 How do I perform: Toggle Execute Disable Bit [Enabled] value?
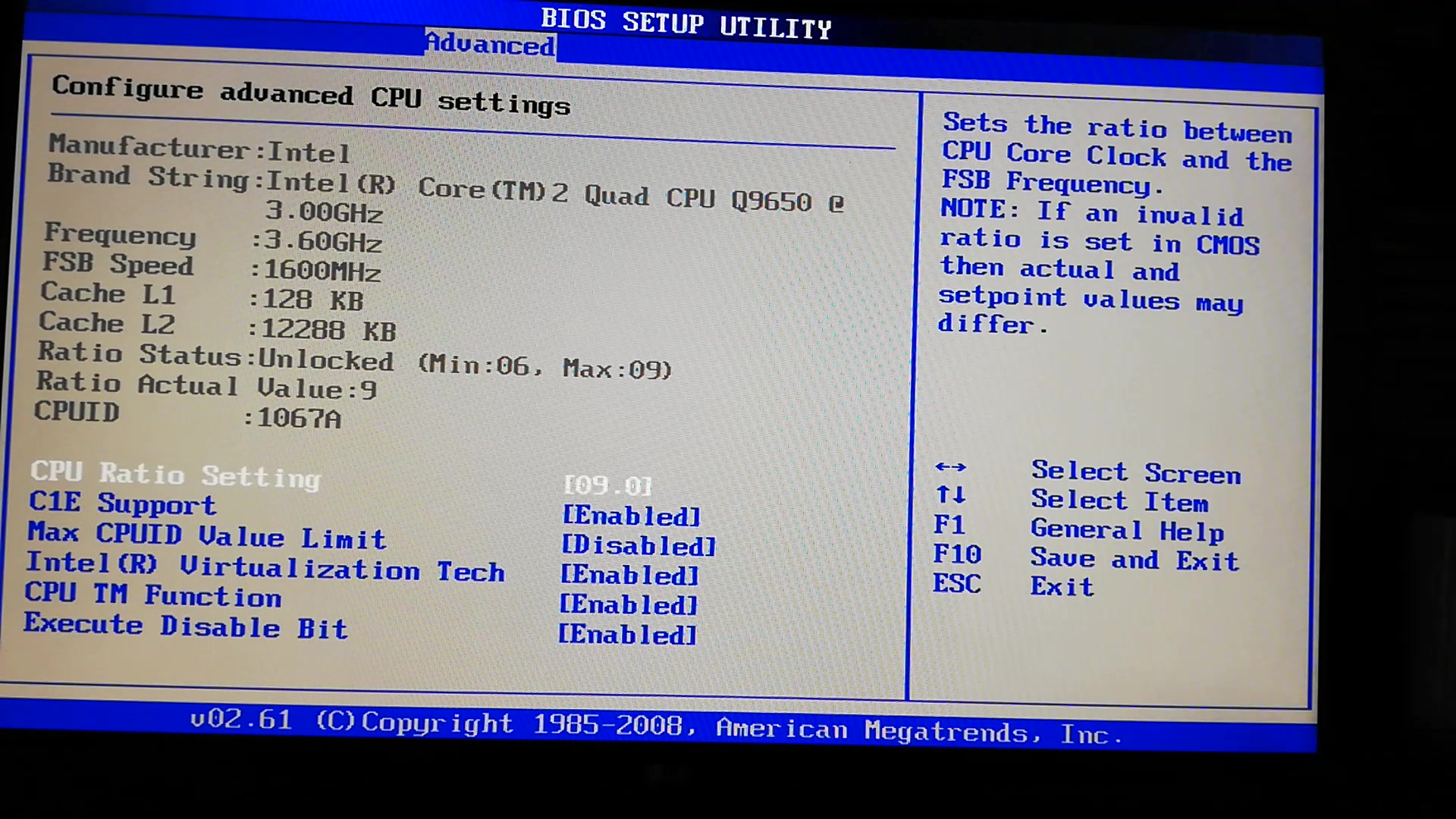(x=627, y=635)
